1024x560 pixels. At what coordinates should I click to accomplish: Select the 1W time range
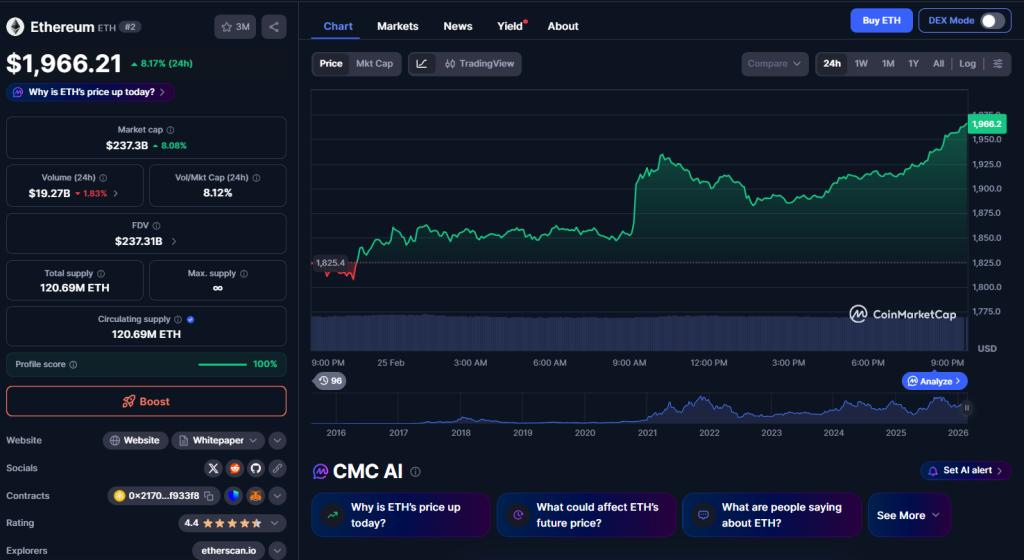860,64
